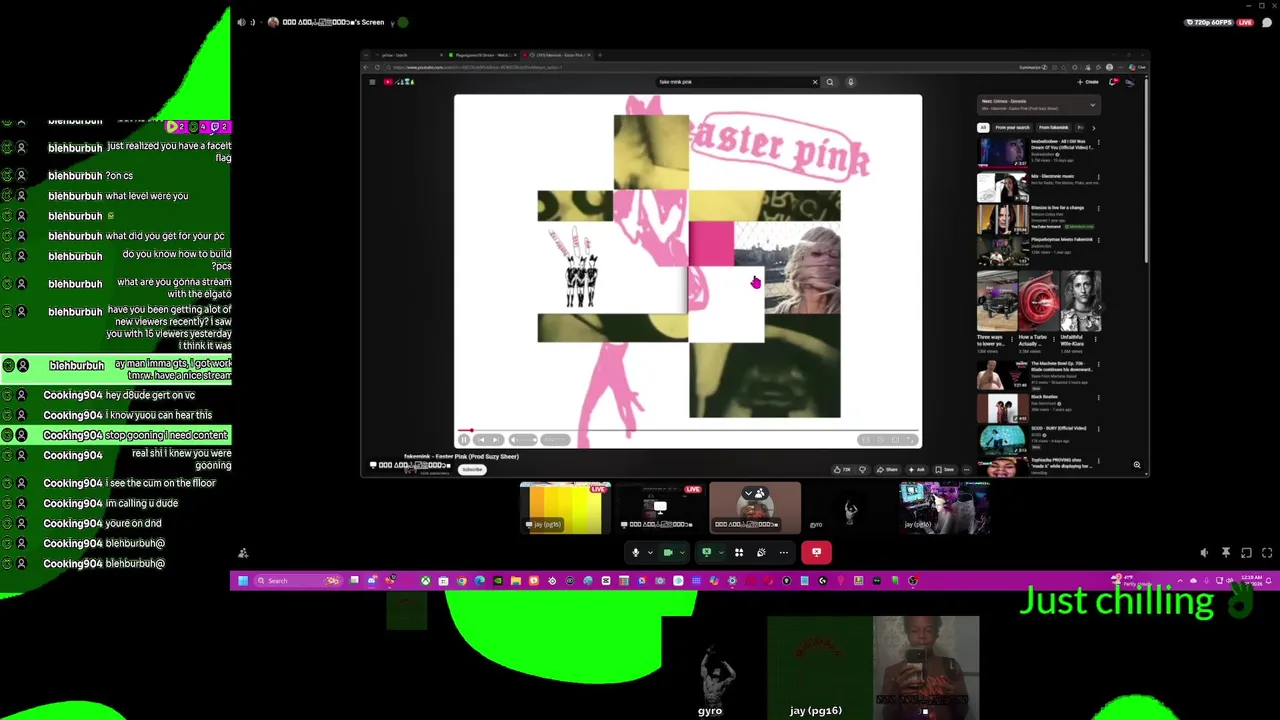1280x720 pixels.
Task: Click the YouTube Create button
Action: tap(1088, 82)
